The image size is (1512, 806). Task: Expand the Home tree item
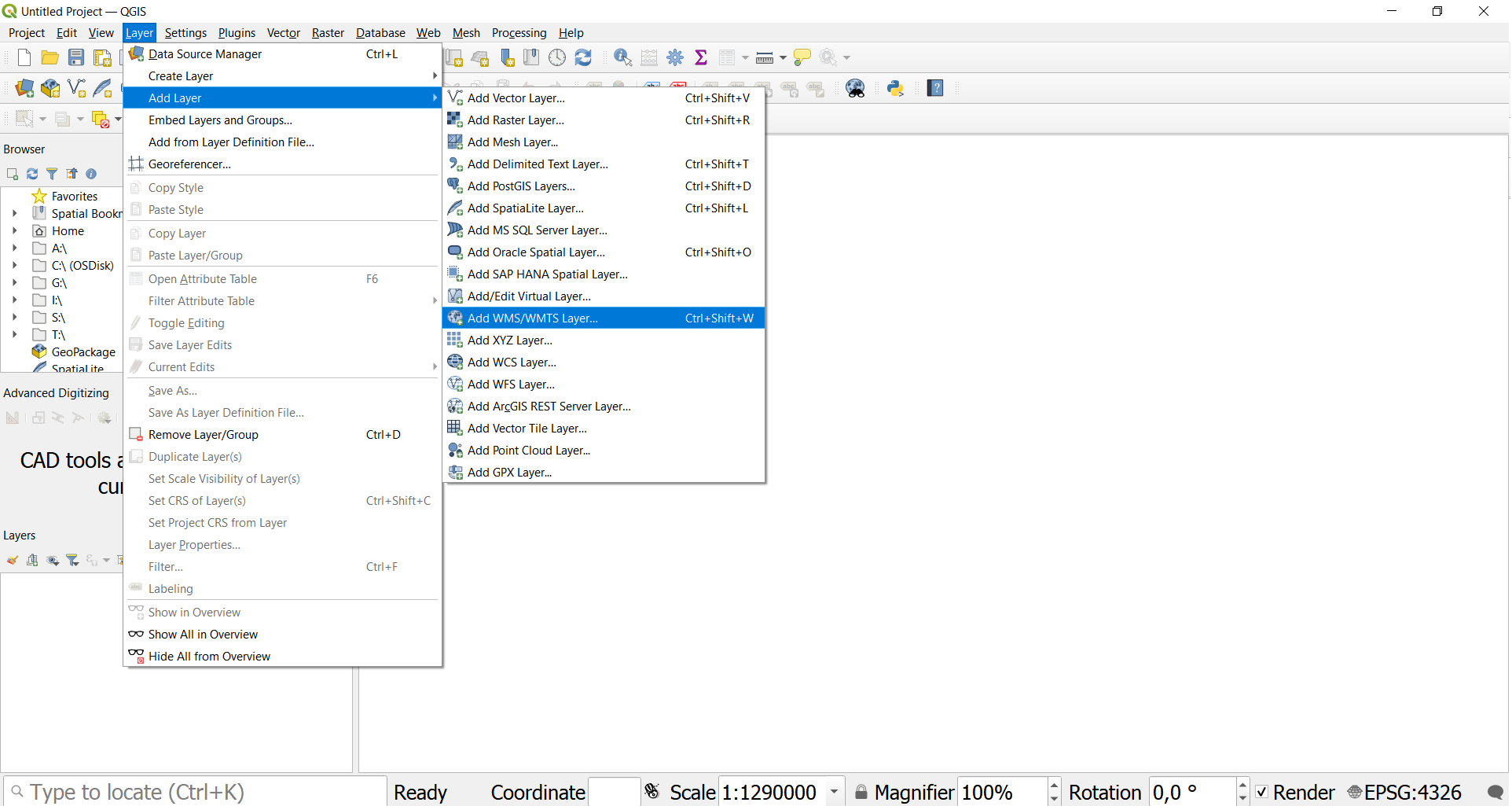14,231
